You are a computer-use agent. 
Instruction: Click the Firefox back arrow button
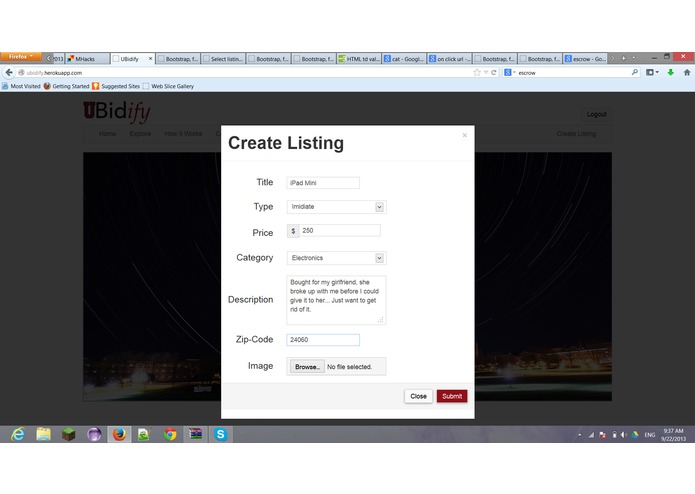click(x=9, y=72)
